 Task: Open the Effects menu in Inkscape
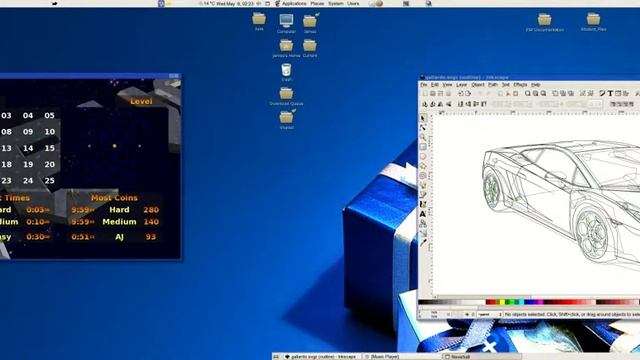pos(520,85)
